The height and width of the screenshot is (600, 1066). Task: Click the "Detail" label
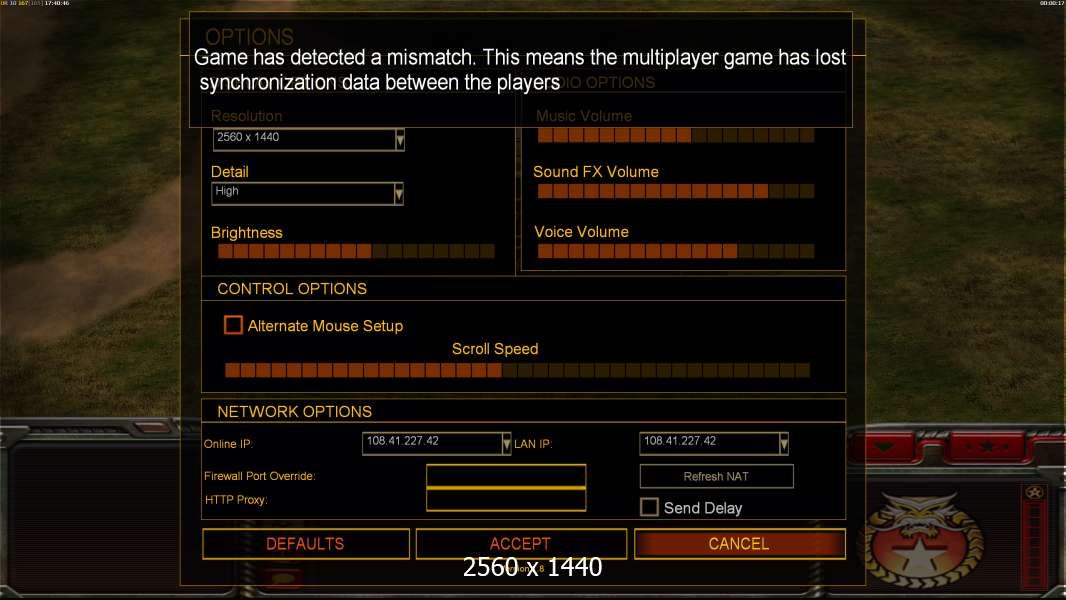click(x=230, y=172)
